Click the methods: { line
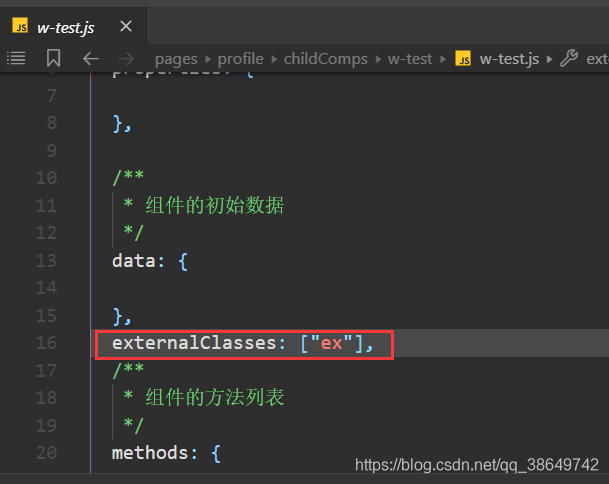This screenshot has height=484, width=609. [166, 453]
